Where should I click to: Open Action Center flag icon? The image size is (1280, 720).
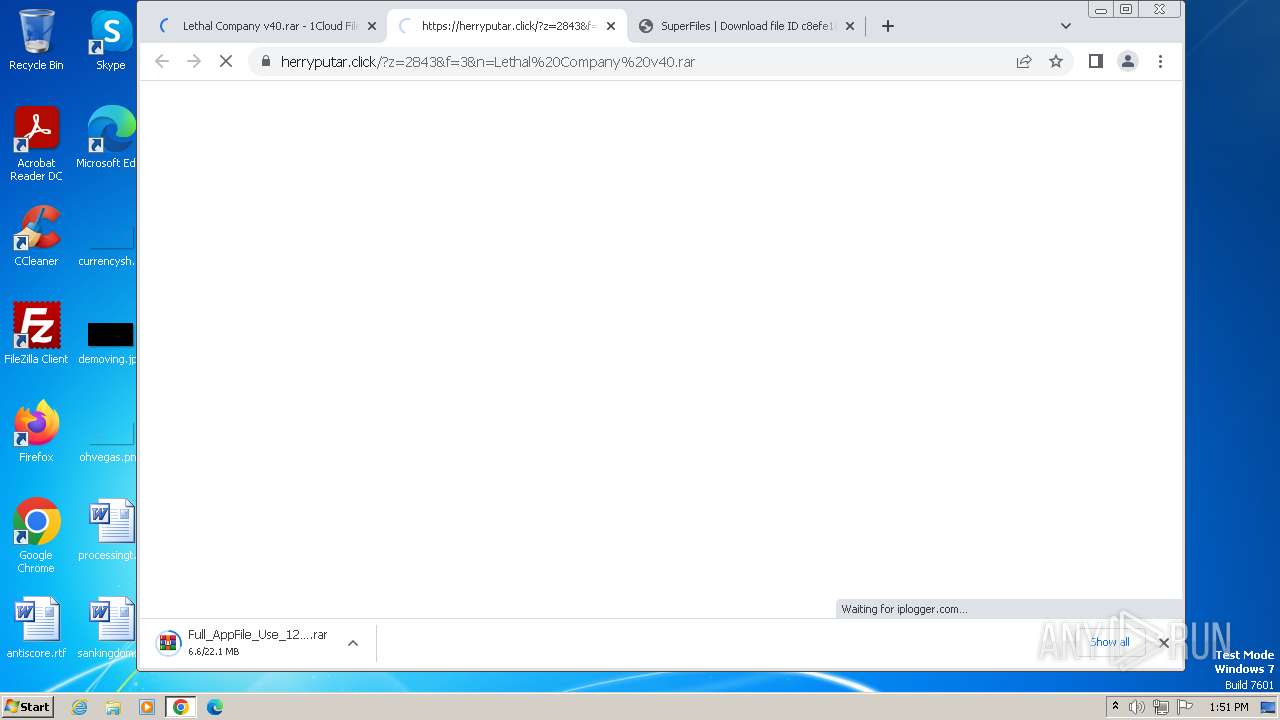pos(1185,707)
